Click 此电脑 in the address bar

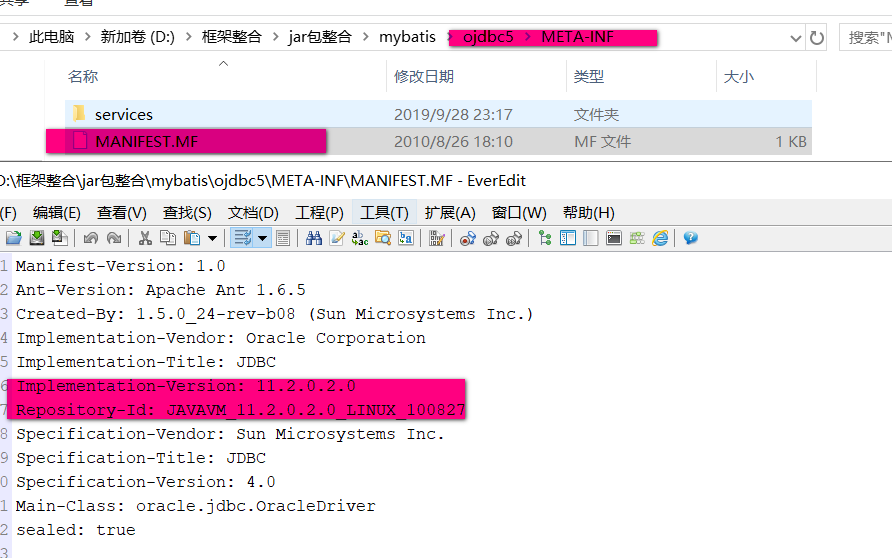[52, 37]
